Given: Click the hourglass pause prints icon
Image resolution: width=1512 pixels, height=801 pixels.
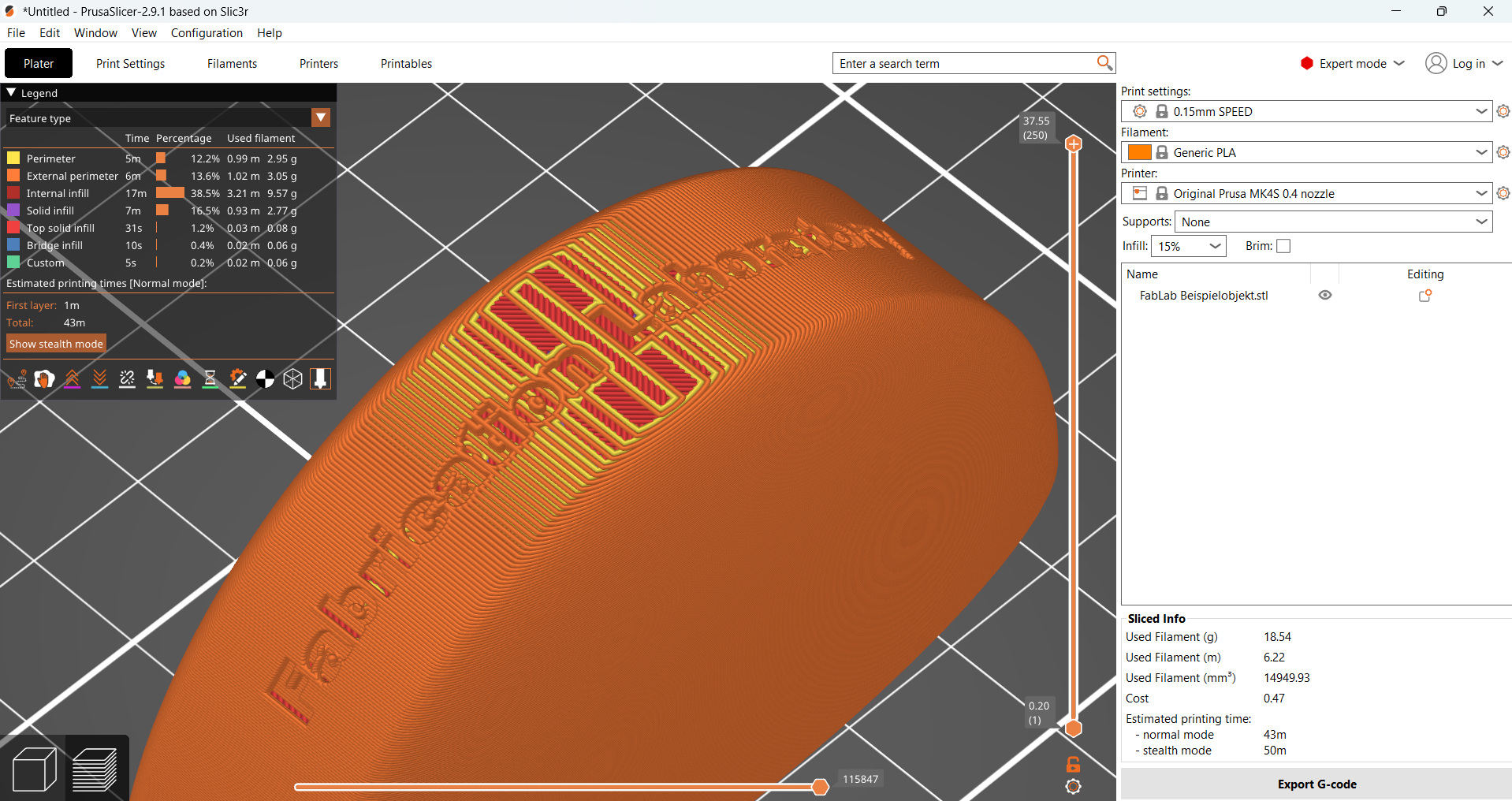Looking at the screenshot, I should (210, 379).
